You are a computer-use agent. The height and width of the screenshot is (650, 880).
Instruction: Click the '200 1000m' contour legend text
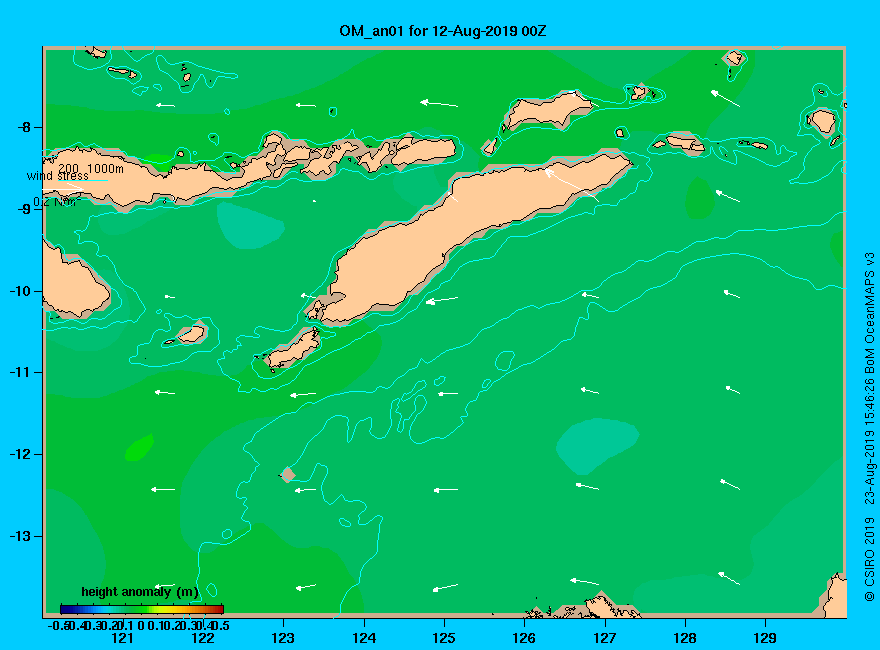click(x=91, y=168)
